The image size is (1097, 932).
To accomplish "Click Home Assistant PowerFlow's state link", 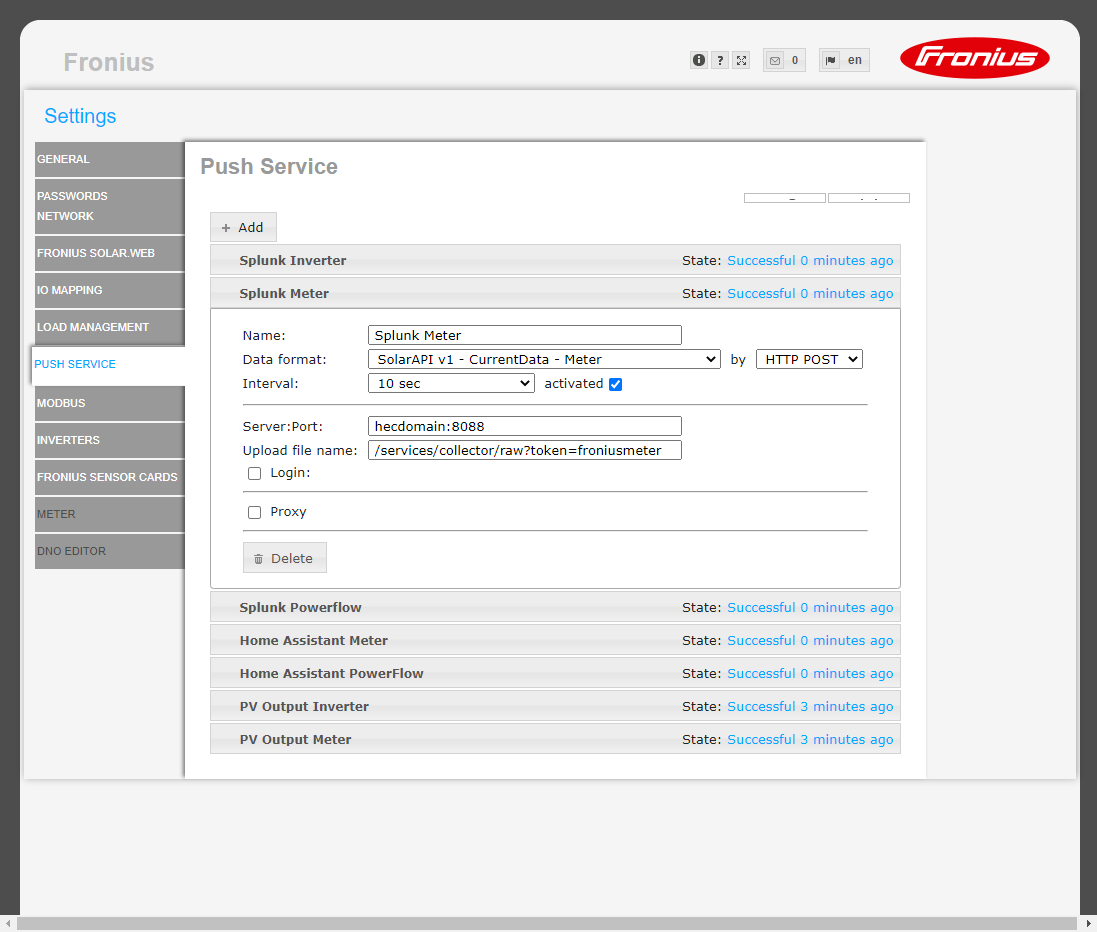I will click(x=810, y=673).
